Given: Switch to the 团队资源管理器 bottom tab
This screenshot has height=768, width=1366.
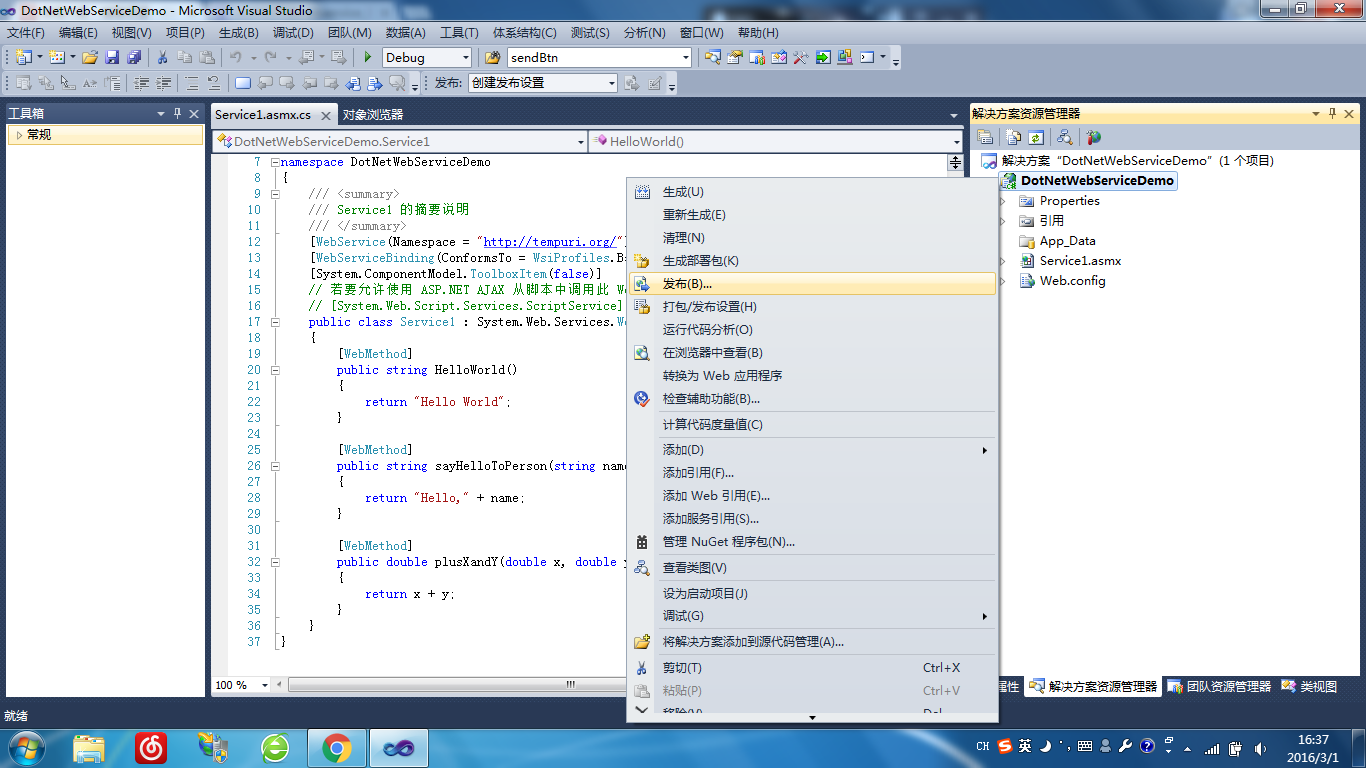Looking at the screenshot, I should pos(1219,687).
